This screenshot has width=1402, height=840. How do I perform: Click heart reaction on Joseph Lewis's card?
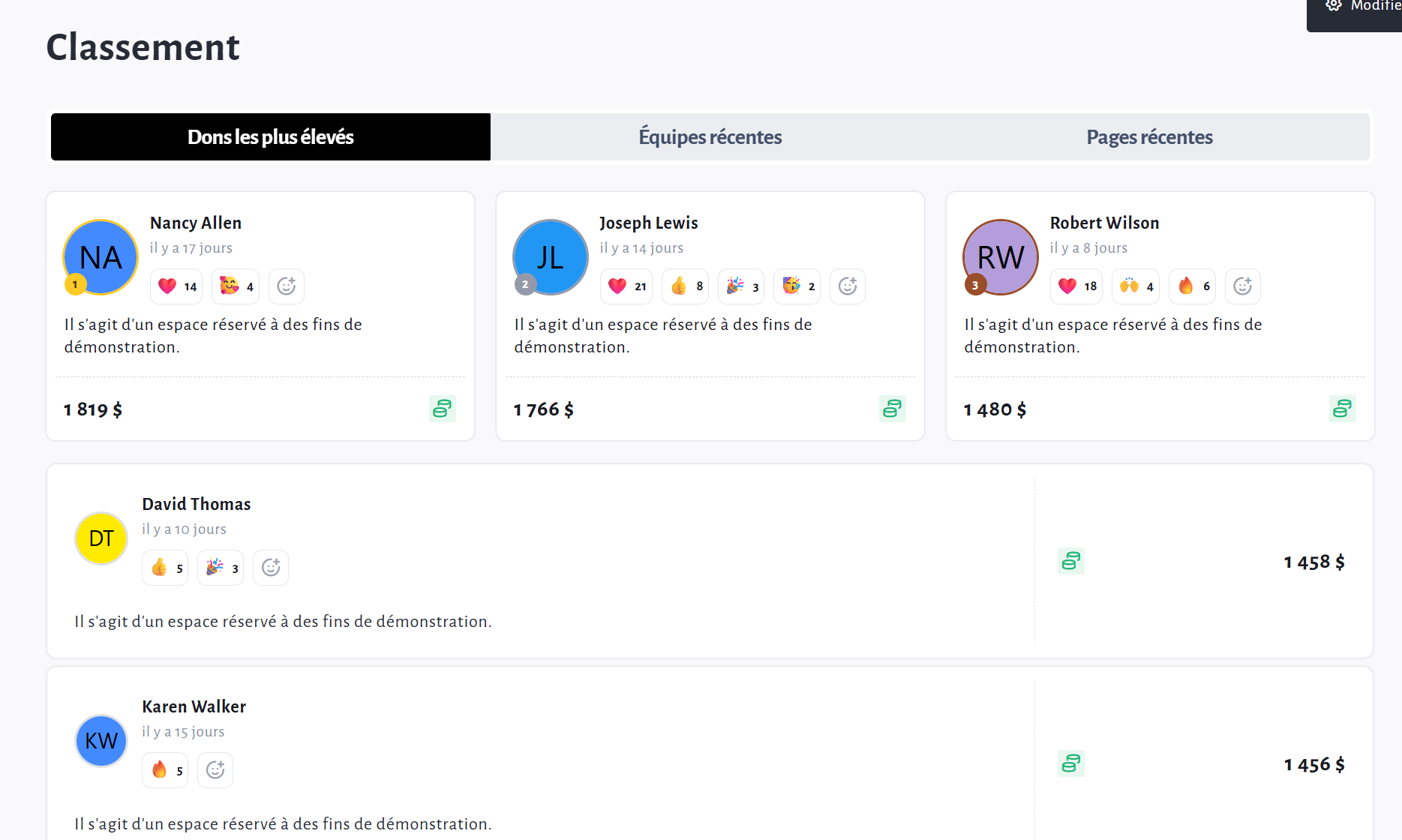click(x=626, y=286)
